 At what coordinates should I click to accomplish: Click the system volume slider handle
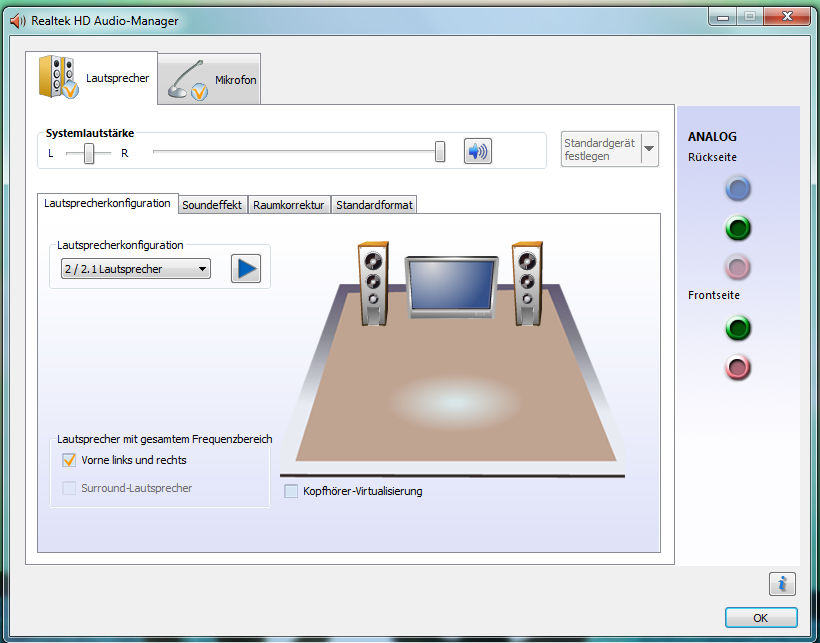440,152
